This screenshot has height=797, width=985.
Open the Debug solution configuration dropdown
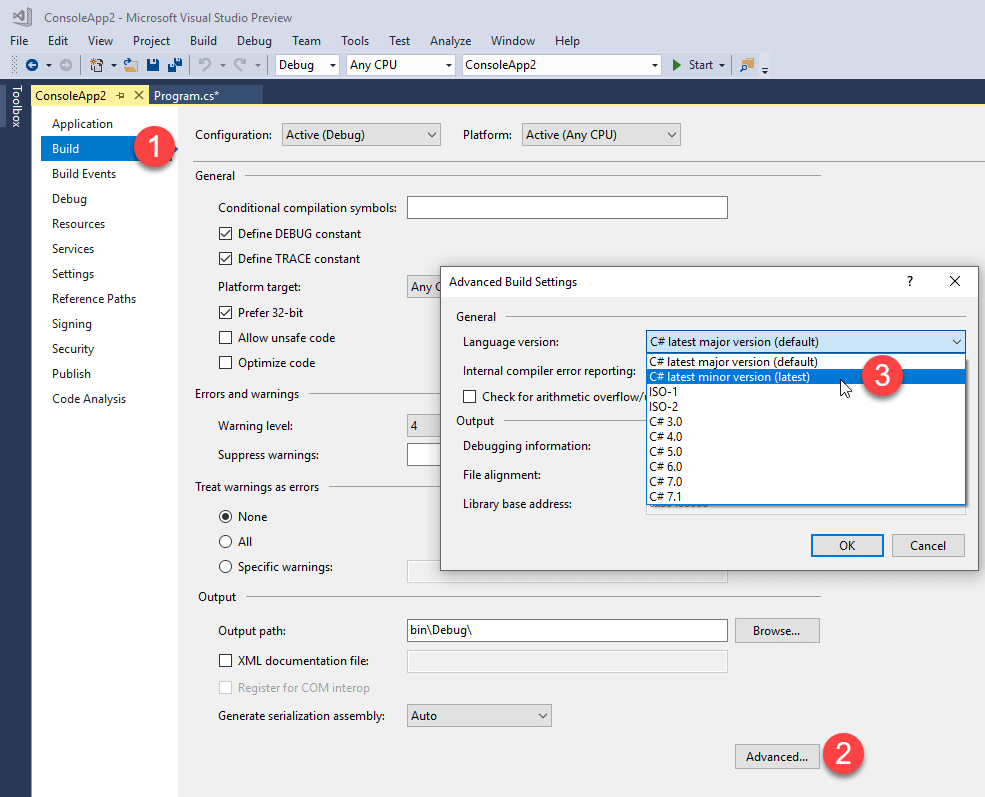(307, 65)
